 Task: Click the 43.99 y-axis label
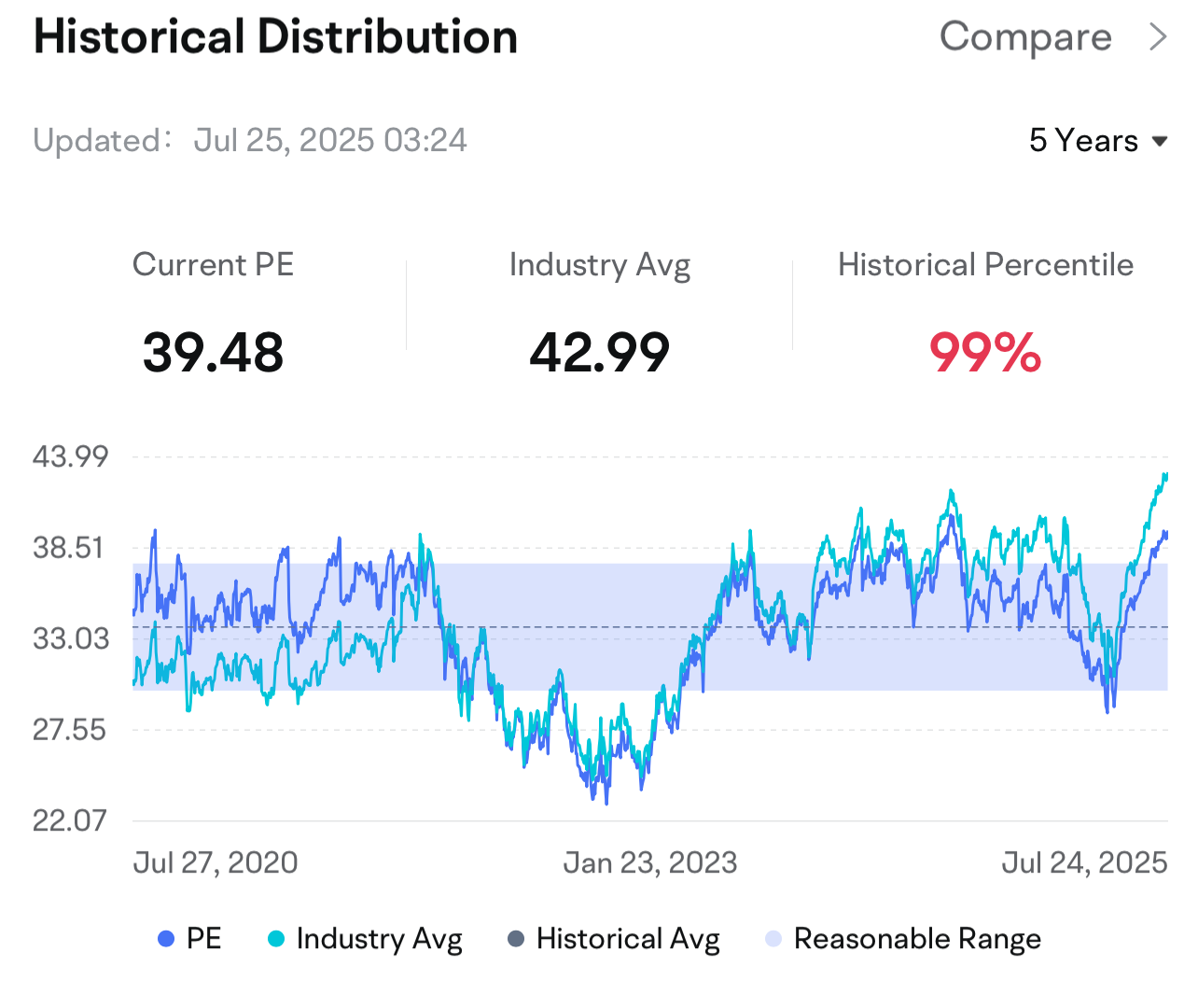(x=70, y=456)
